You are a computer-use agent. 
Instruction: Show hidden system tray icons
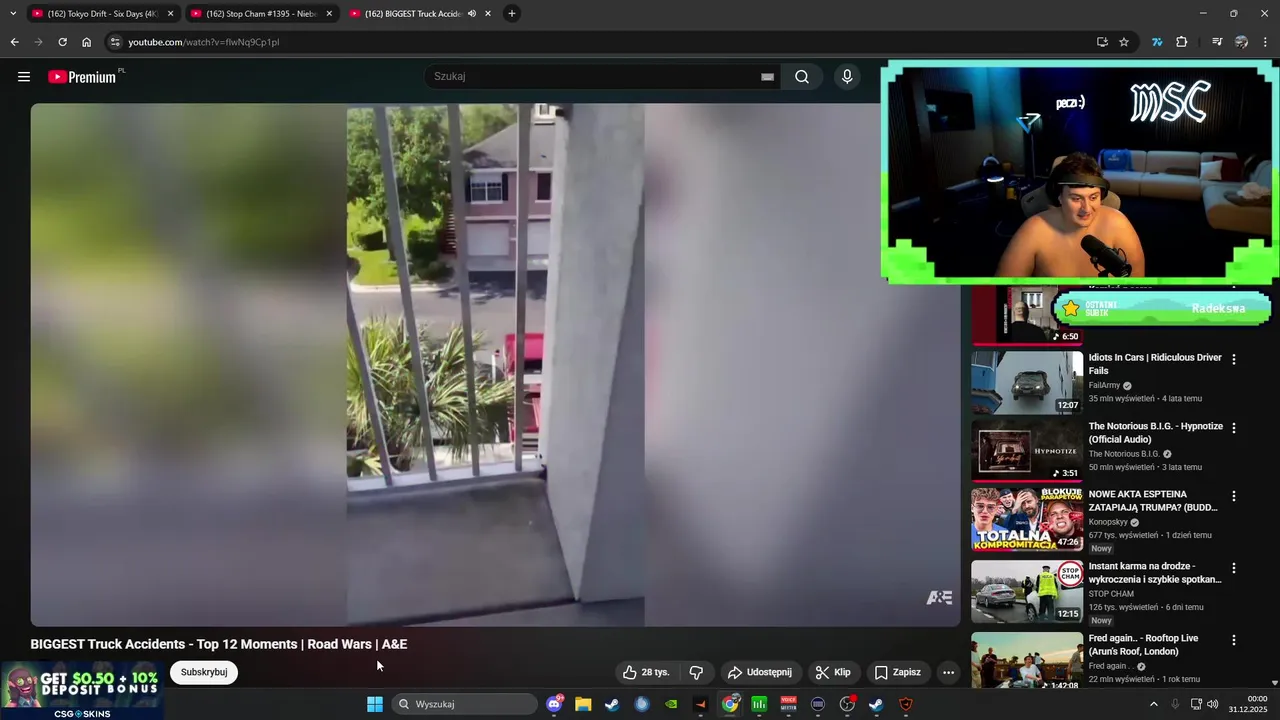click(1153, 704)
